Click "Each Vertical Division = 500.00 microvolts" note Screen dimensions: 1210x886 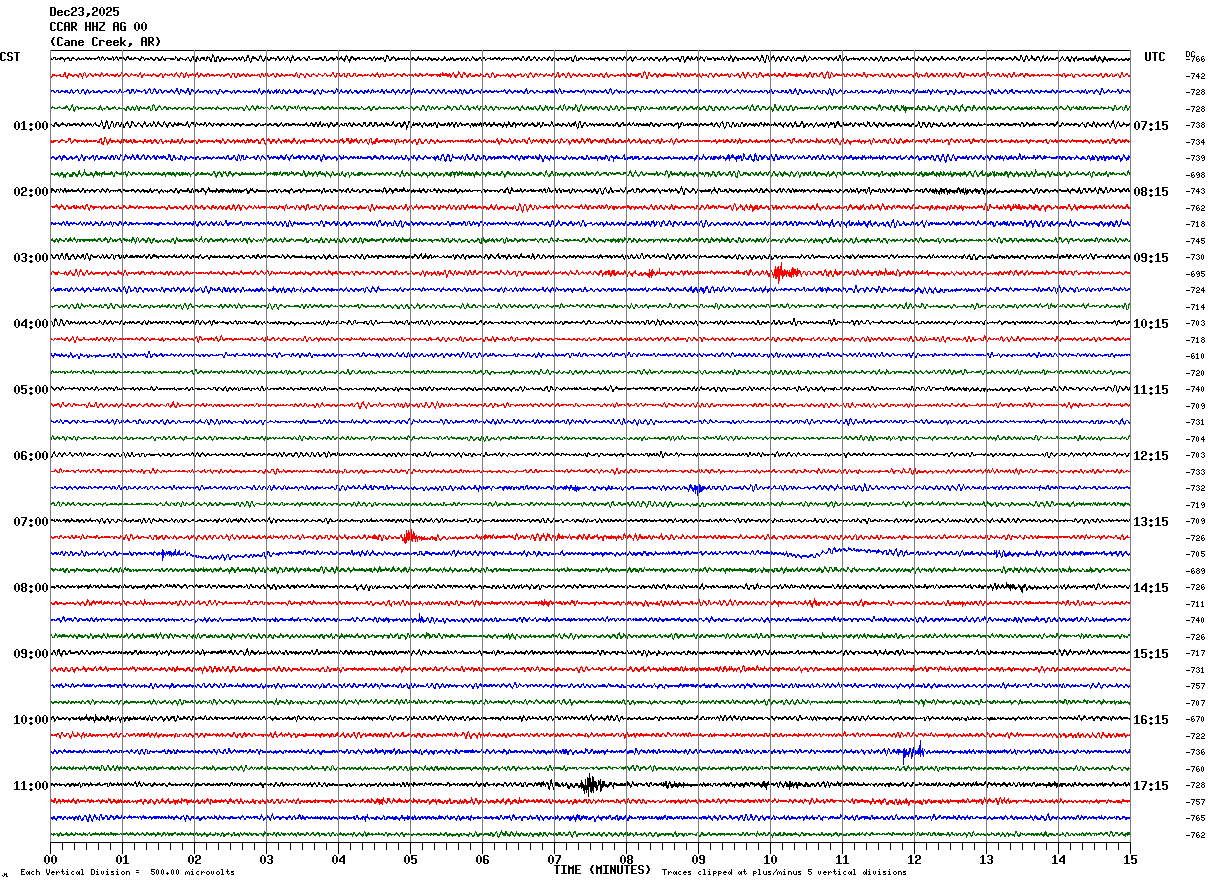128,873
